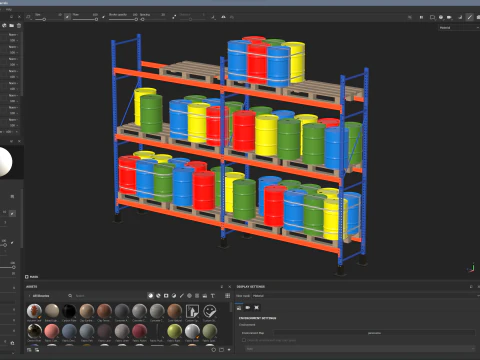Screen dimensions: 480x360
Task: Click the circle icon at the Assets bottom-right
Action: tap(214, 350)
